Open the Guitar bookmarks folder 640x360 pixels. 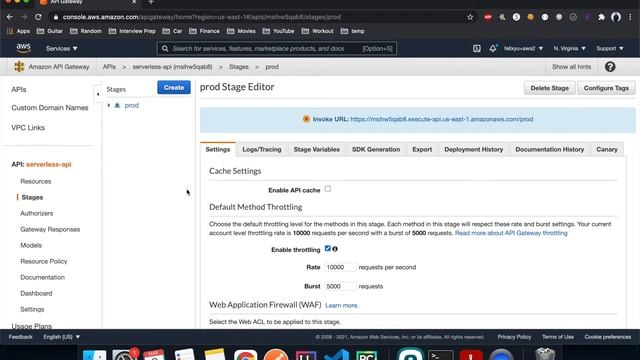(49, 31)
